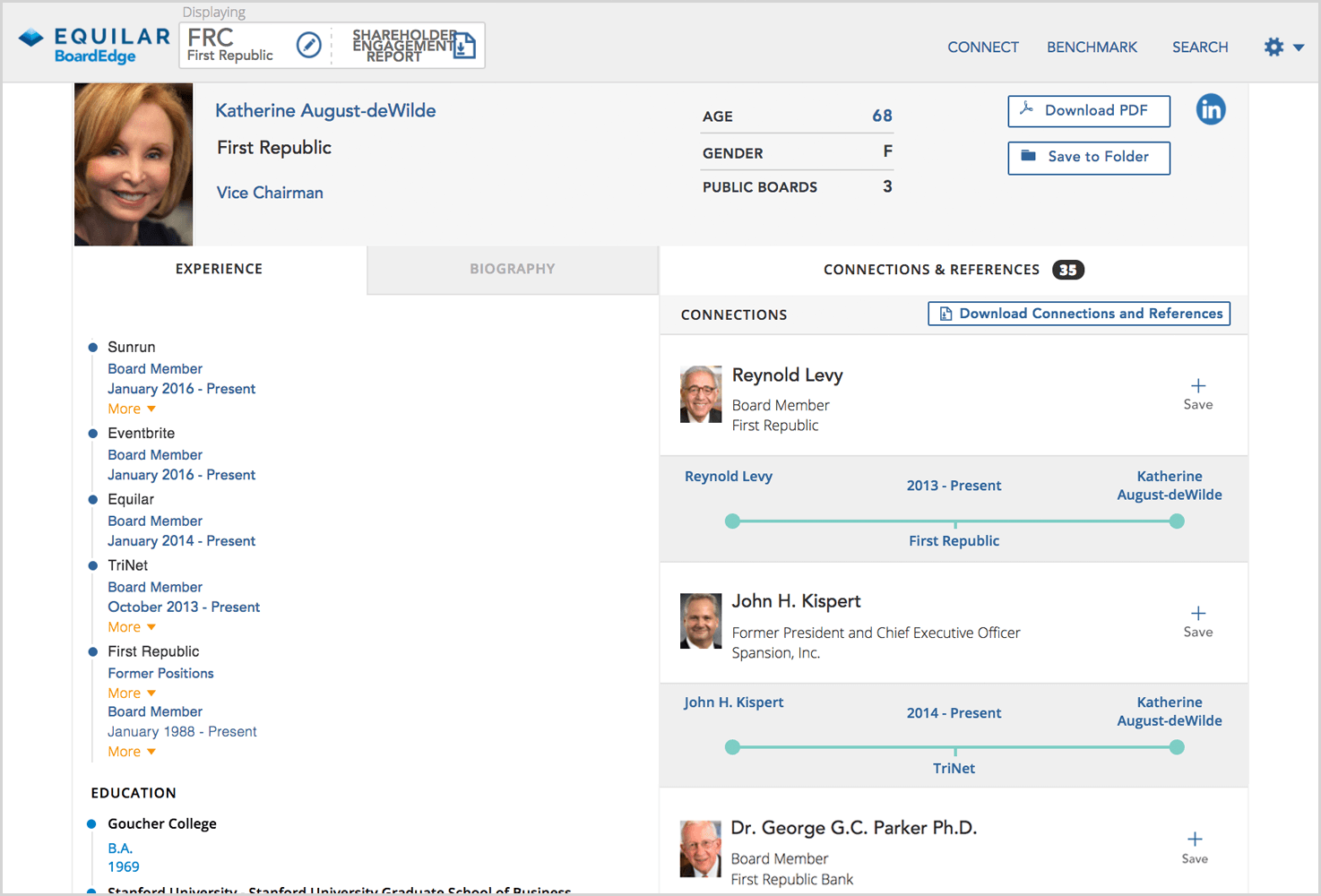Open the Benchmark menu
The width and height of the screenshot is (1321, 896).
[x=1092, y=47]
